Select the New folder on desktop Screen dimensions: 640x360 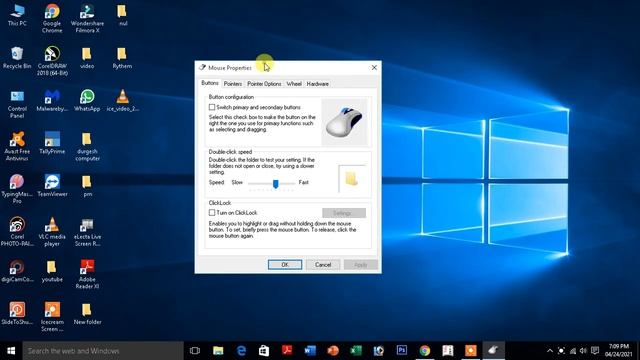pyautogui.click(x=87, y=313)
